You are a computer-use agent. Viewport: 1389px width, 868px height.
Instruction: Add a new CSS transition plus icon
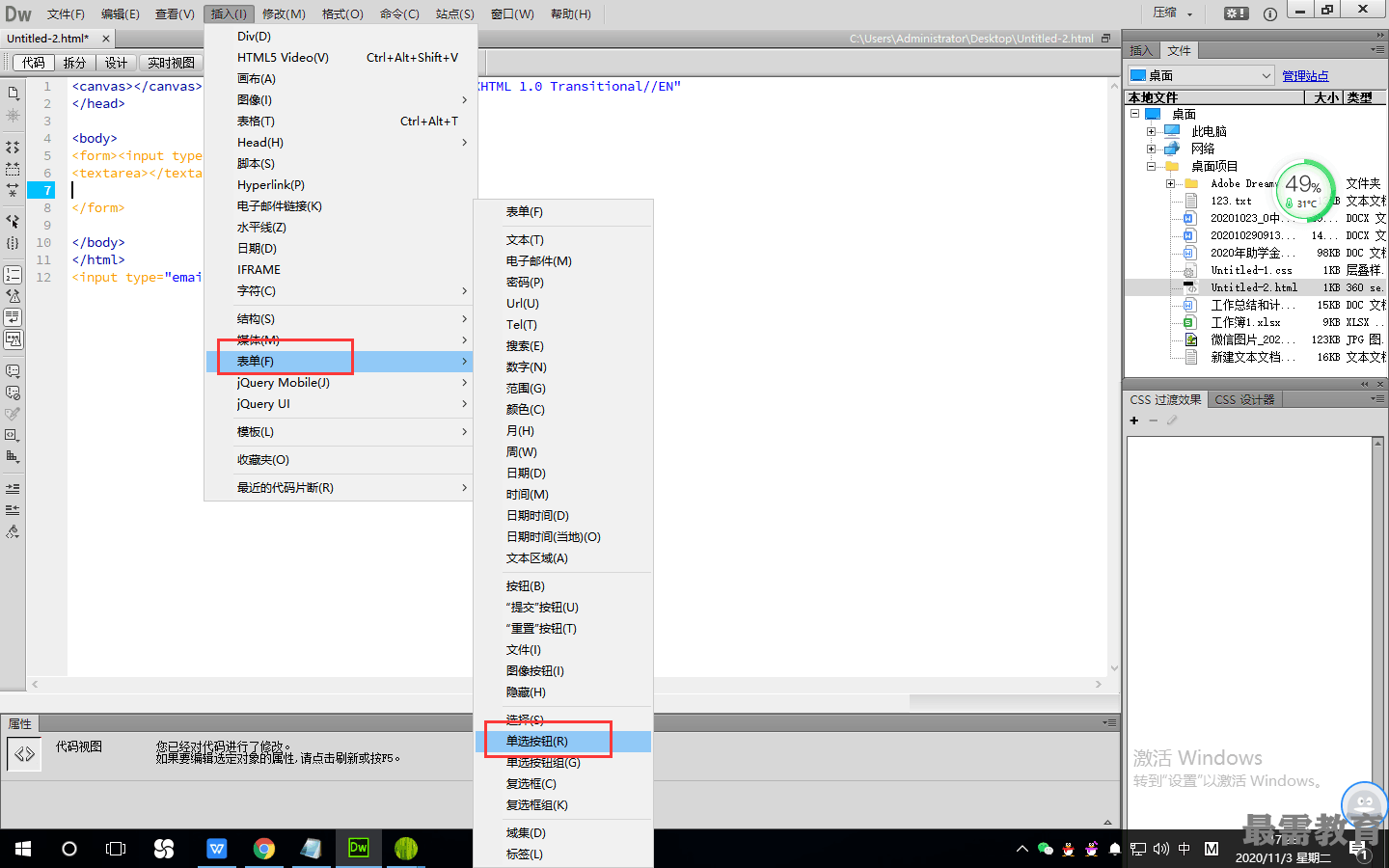pos(1134,420)
